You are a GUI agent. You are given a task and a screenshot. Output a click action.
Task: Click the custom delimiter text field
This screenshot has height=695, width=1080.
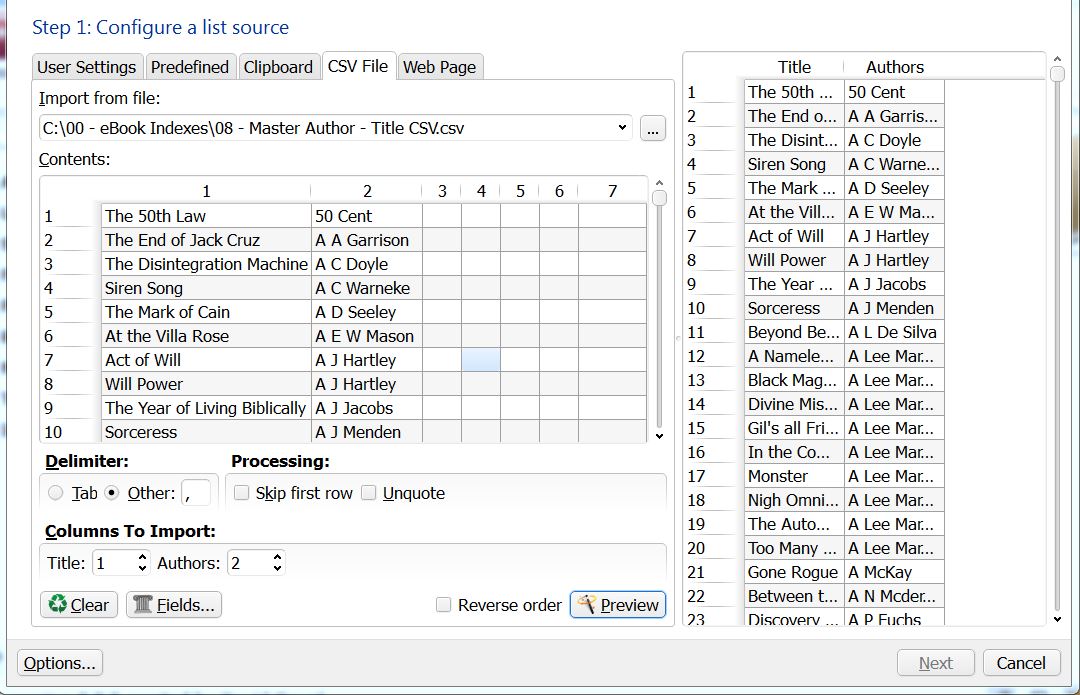[x=196, y=493]
